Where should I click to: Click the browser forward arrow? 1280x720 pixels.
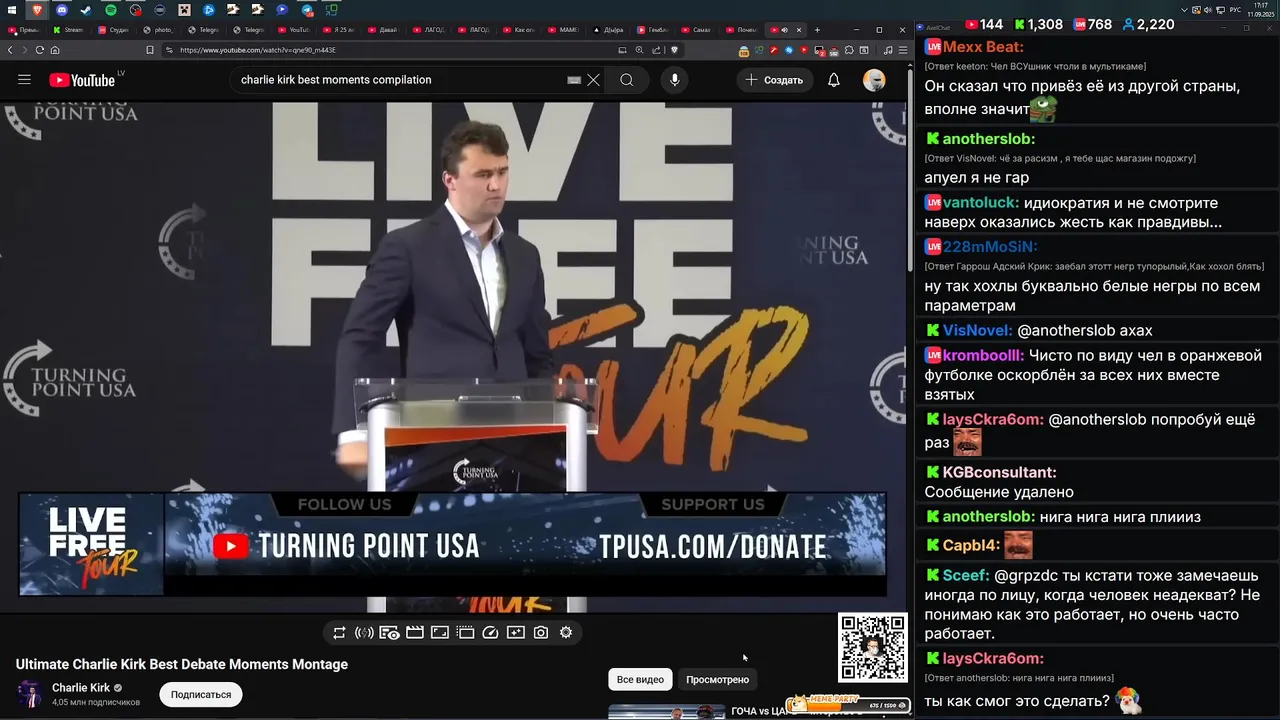click(25, 50)
